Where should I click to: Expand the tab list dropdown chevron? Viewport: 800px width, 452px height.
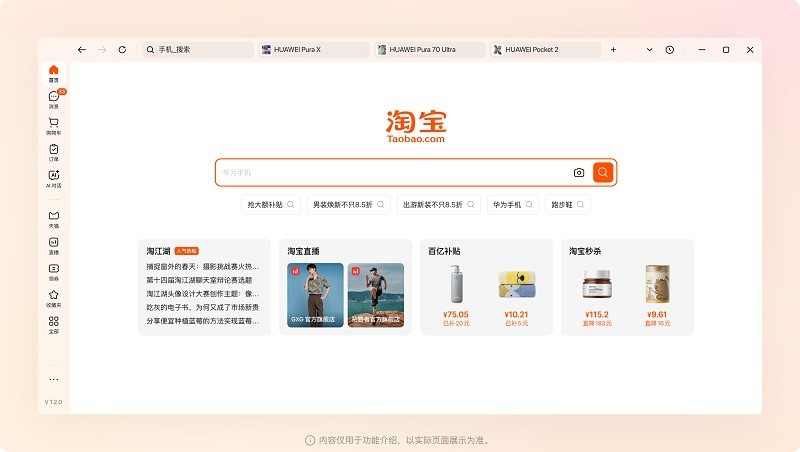pos(649,49)
